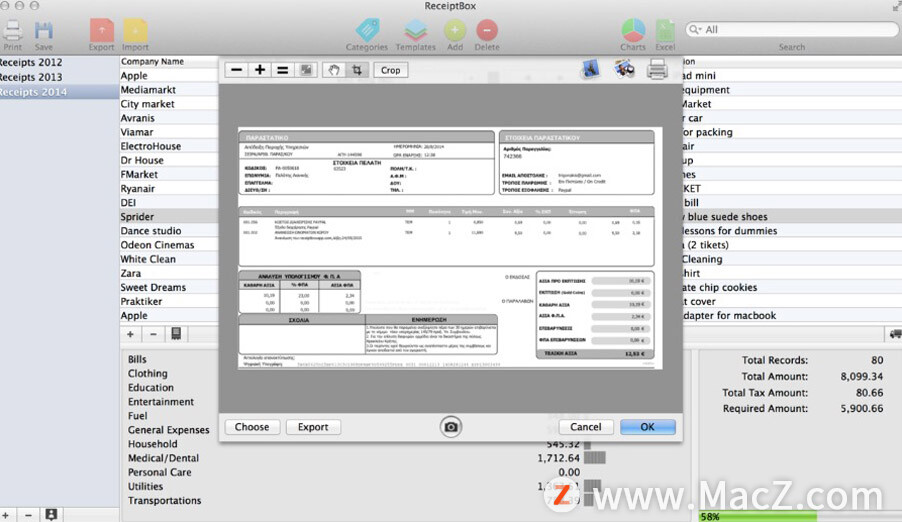Click the Crop button

tap(391, 70)
